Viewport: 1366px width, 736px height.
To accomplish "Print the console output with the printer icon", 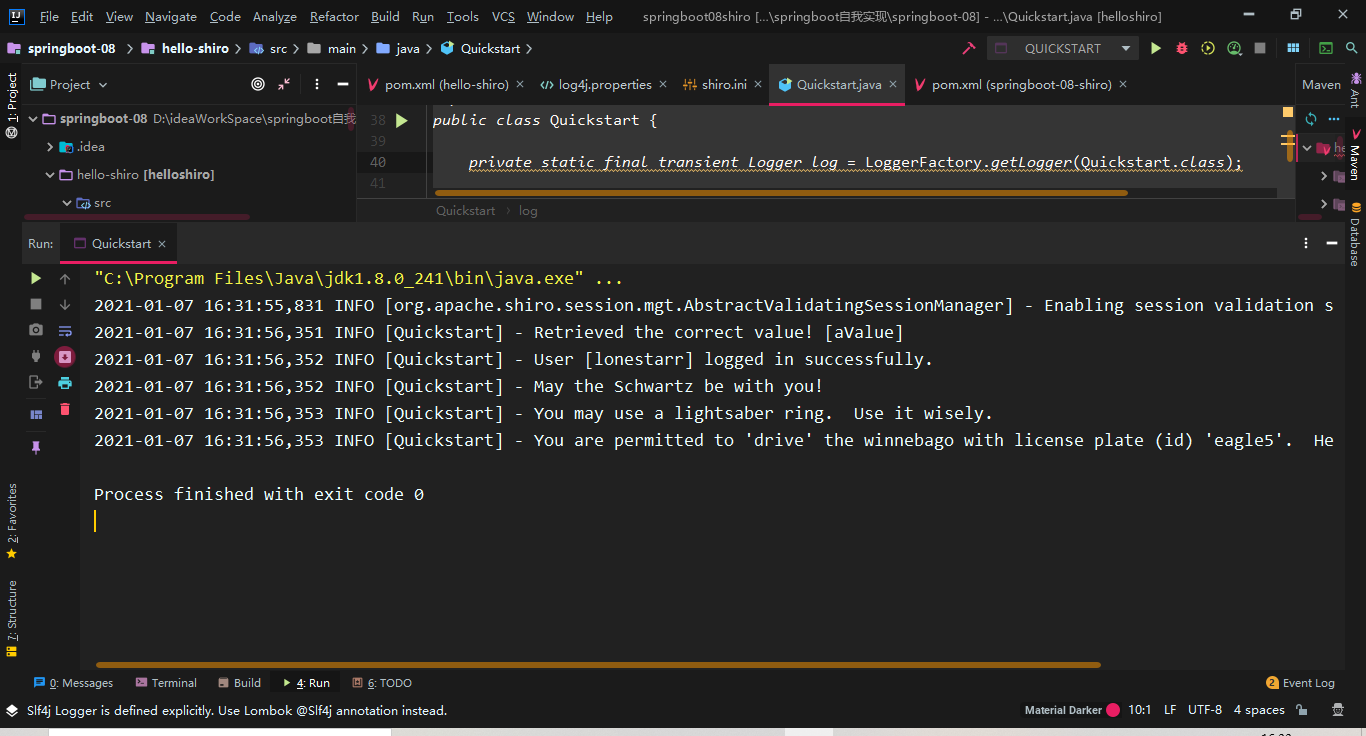I will point(65,382).
